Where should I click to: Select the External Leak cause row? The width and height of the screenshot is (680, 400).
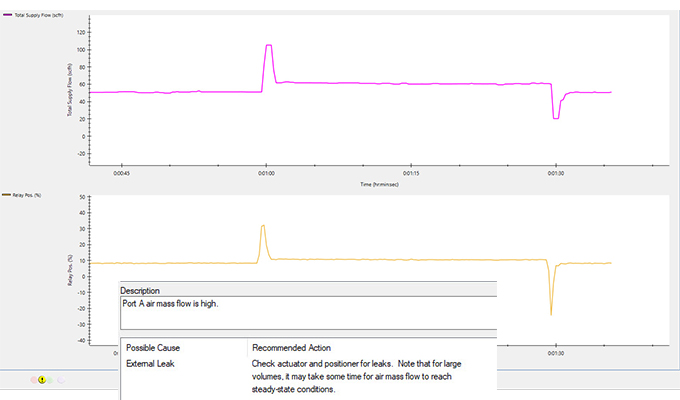click(x=150, y=364)
